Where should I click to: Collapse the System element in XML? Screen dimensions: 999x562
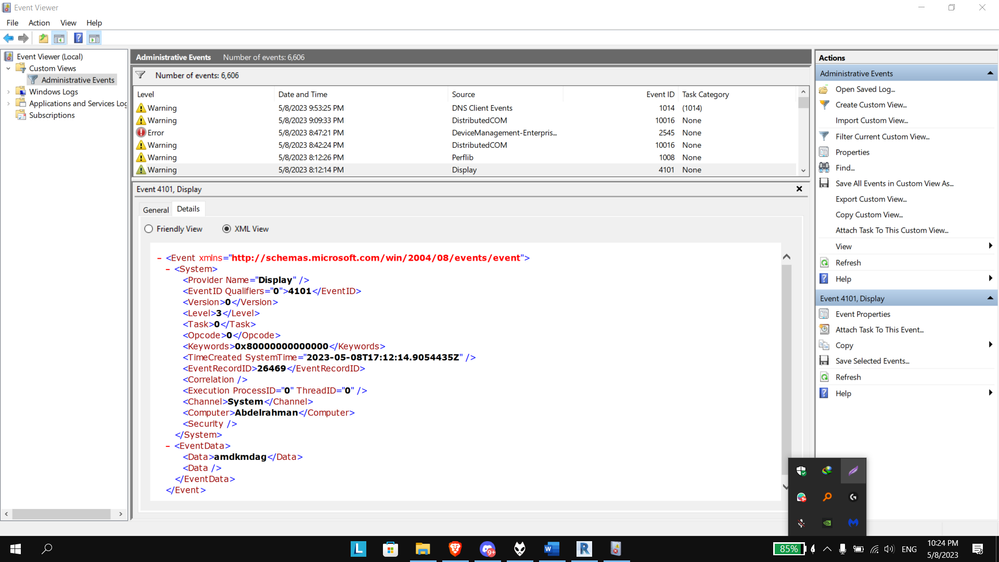coord(168,269)
